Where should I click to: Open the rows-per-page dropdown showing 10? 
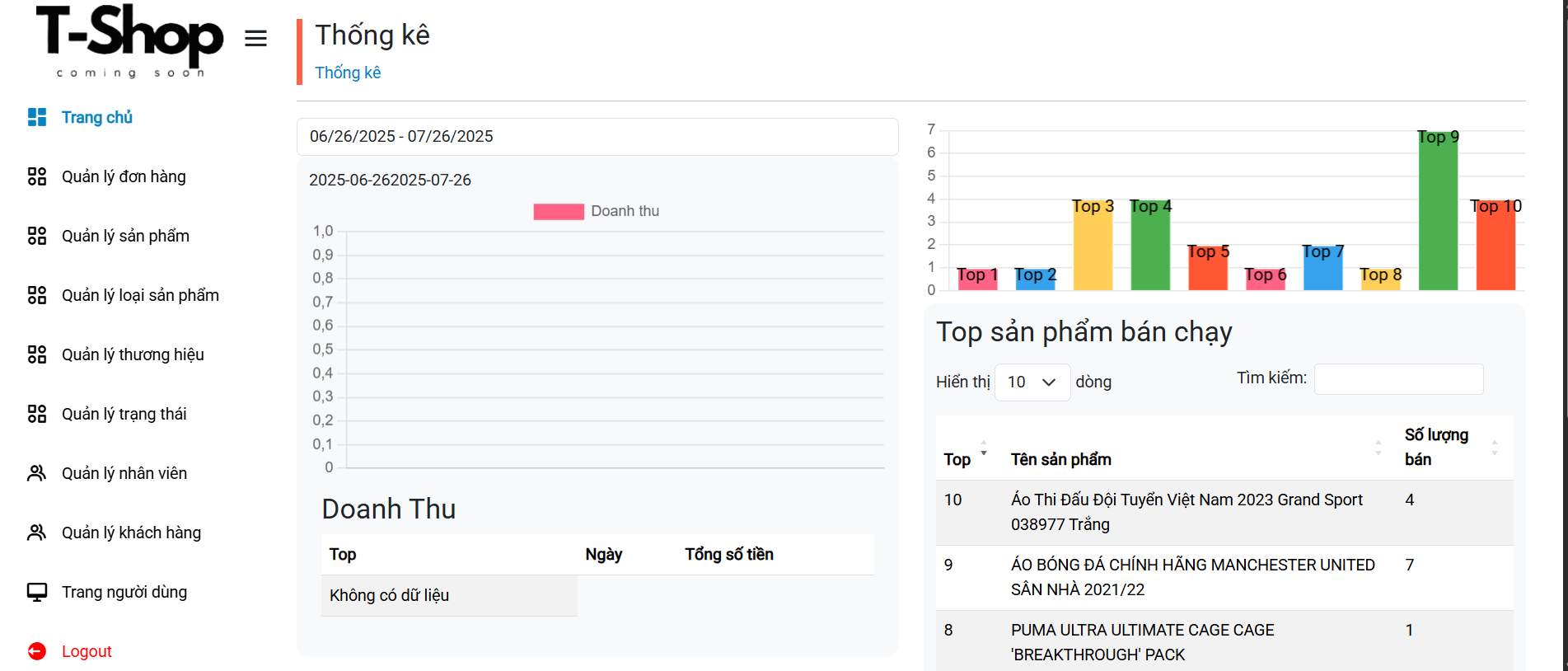1032,382
